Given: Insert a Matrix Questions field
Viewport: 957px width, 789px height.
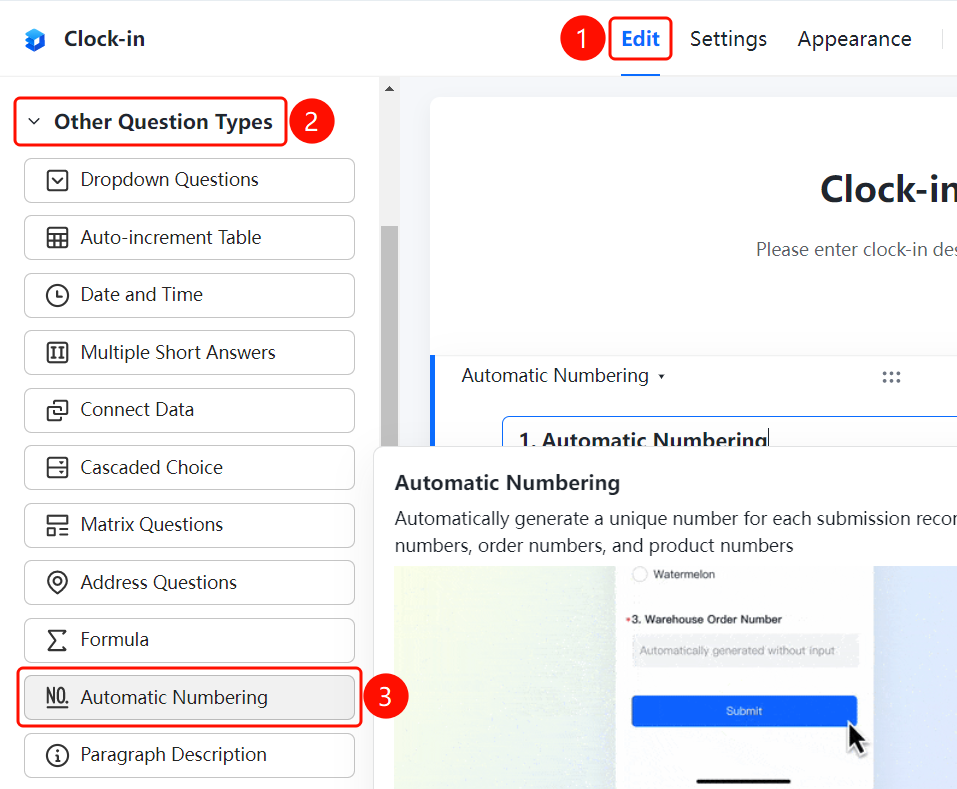Looking at the screenshot, I should point(189,525).
